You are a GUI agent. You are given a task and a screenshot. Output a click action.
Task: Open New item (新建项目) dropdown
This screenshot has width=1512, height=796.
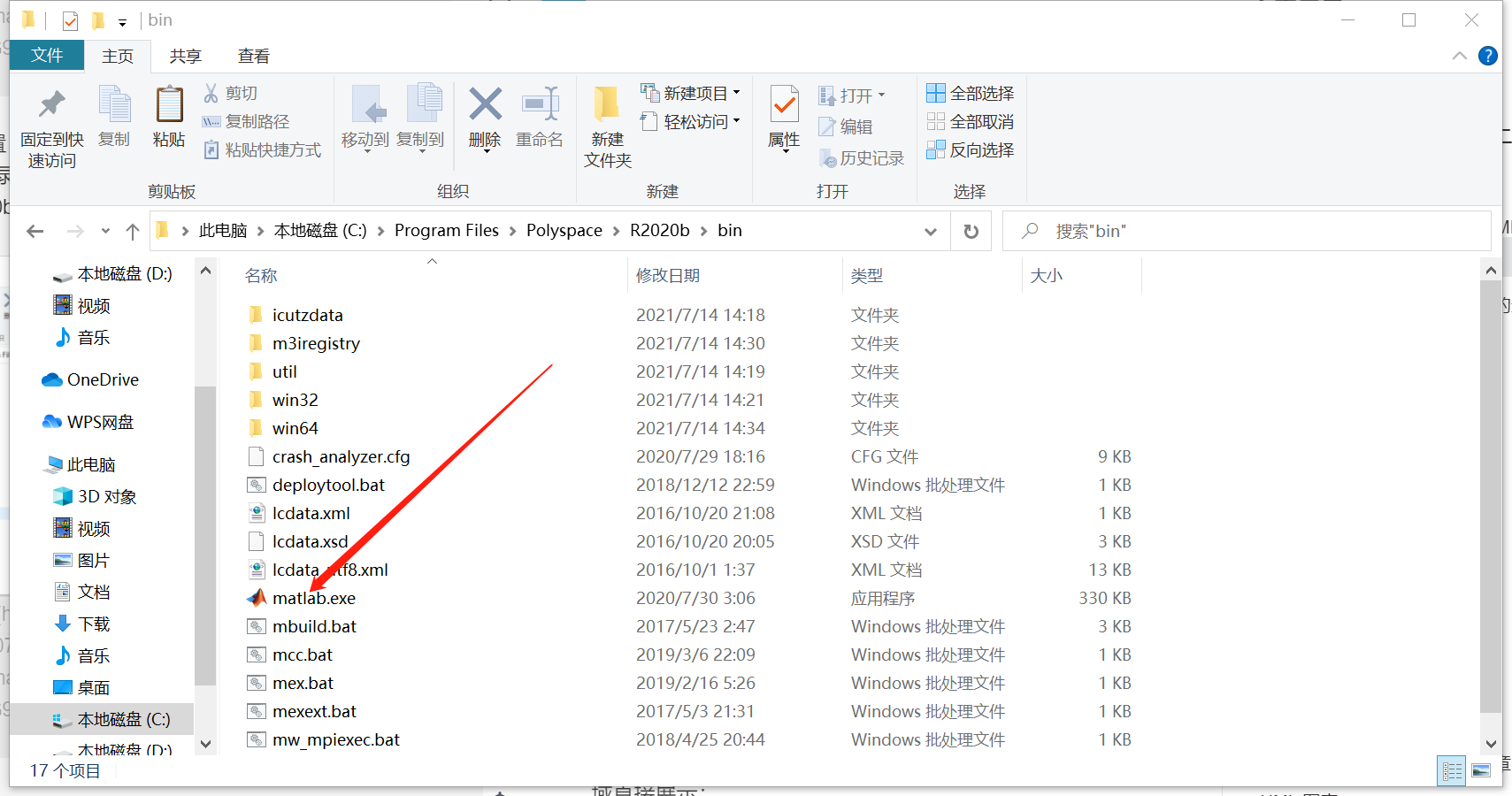point(691,93)
